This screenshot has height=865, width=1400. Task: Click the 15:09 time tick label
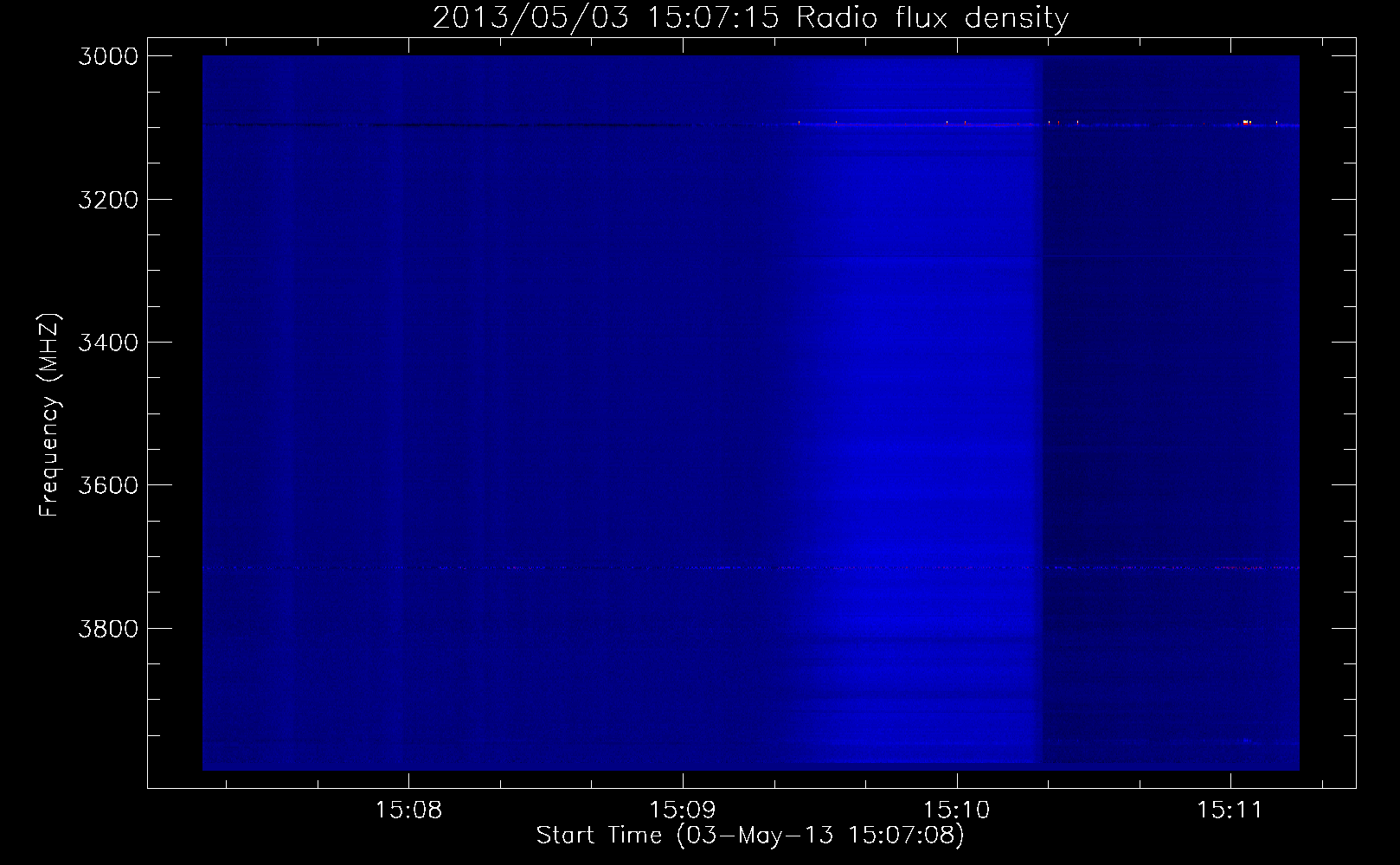coord(683,811)
